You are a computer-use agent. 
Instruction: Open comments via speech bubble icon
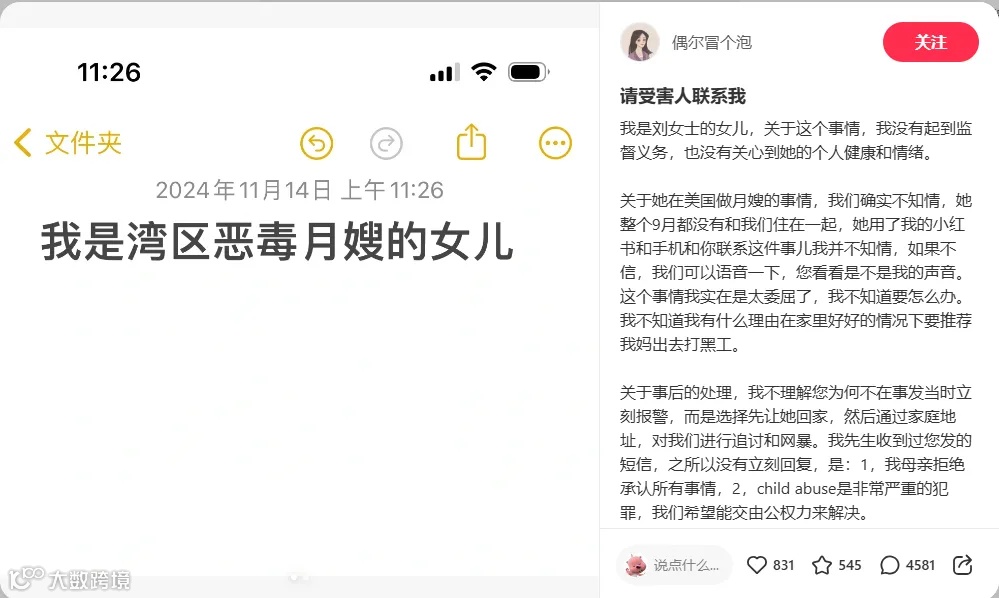(x=889, y=565)
